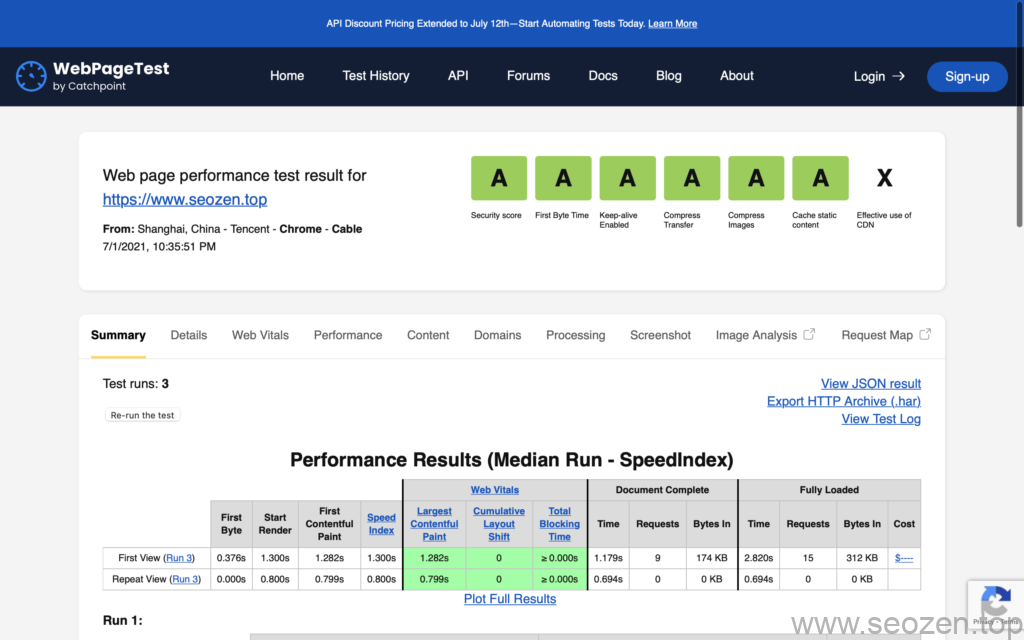This screenshot has width=1024, height=640.
Task: Click the Effective use of CDN X grade
Action: click(x=884, y=178)
